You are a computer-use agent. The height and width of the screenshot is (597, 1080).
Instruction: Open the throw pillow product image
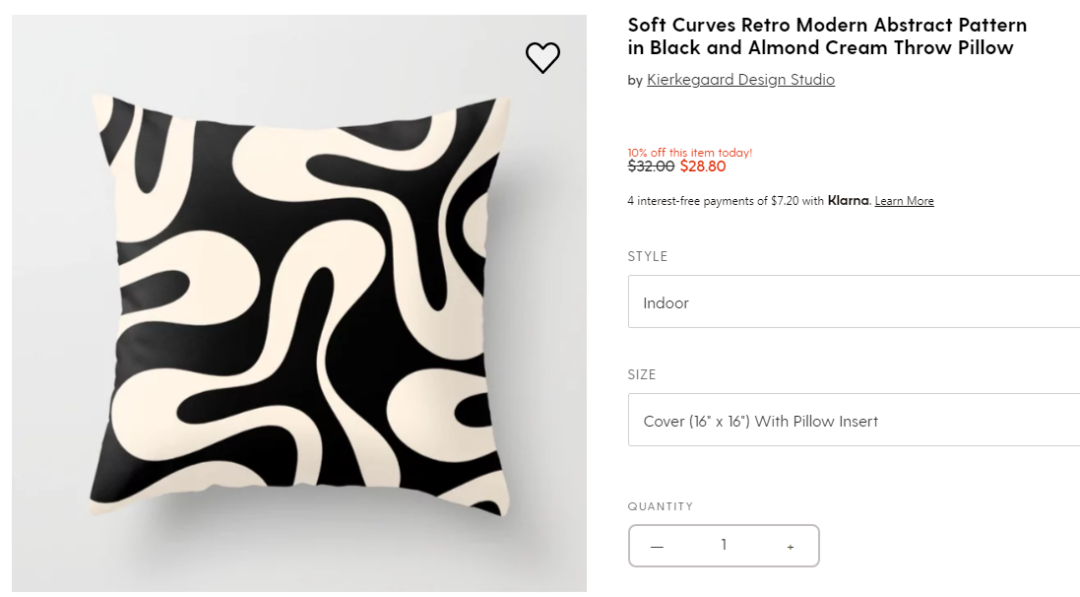click(300, 300)
